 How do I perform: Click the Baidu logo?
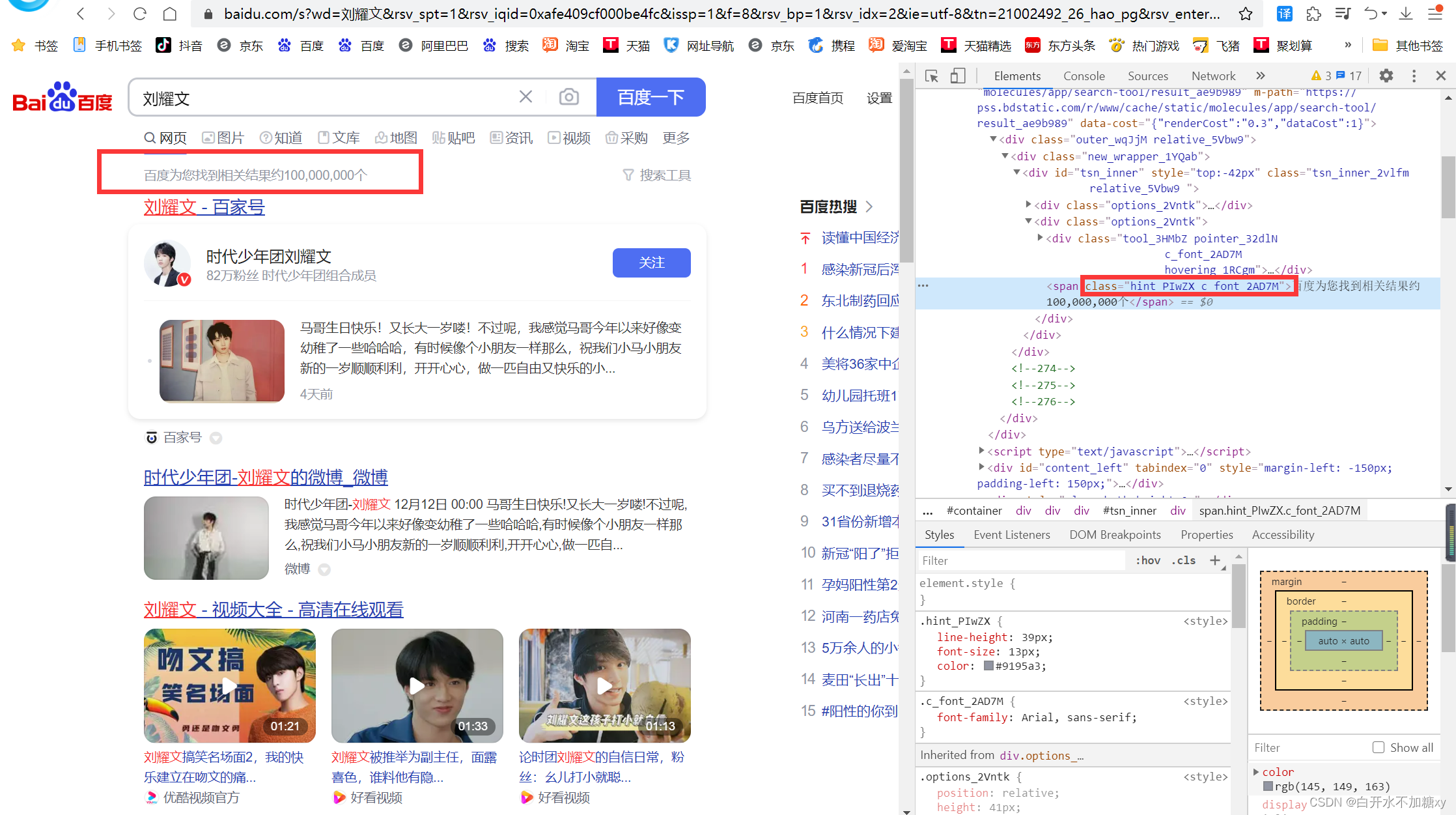[63, 98]
